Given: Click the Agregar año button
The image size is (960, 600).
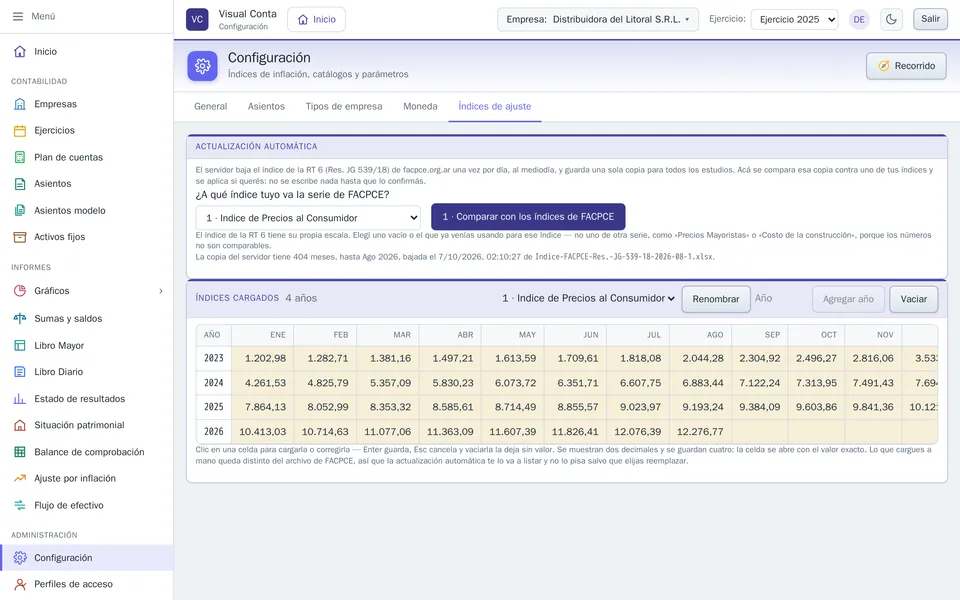Looking at the screenshot, I should click(848, 299).
